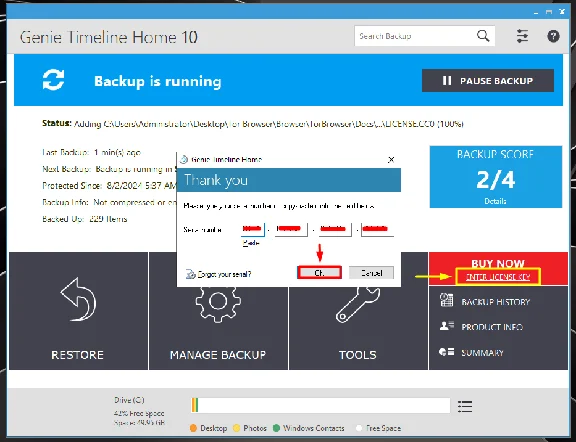Click the first serial number field
This screenshot has width=576, height=442.
click(x=252, y=229)
